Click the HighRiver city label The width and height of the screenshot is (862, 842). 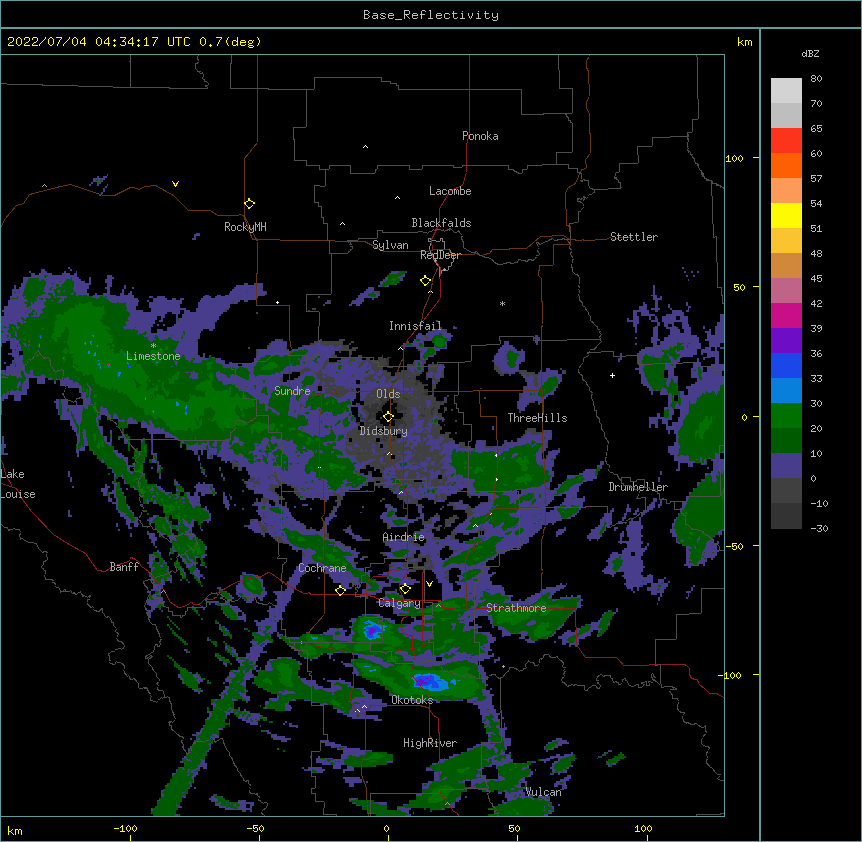[x=430, y=743]
